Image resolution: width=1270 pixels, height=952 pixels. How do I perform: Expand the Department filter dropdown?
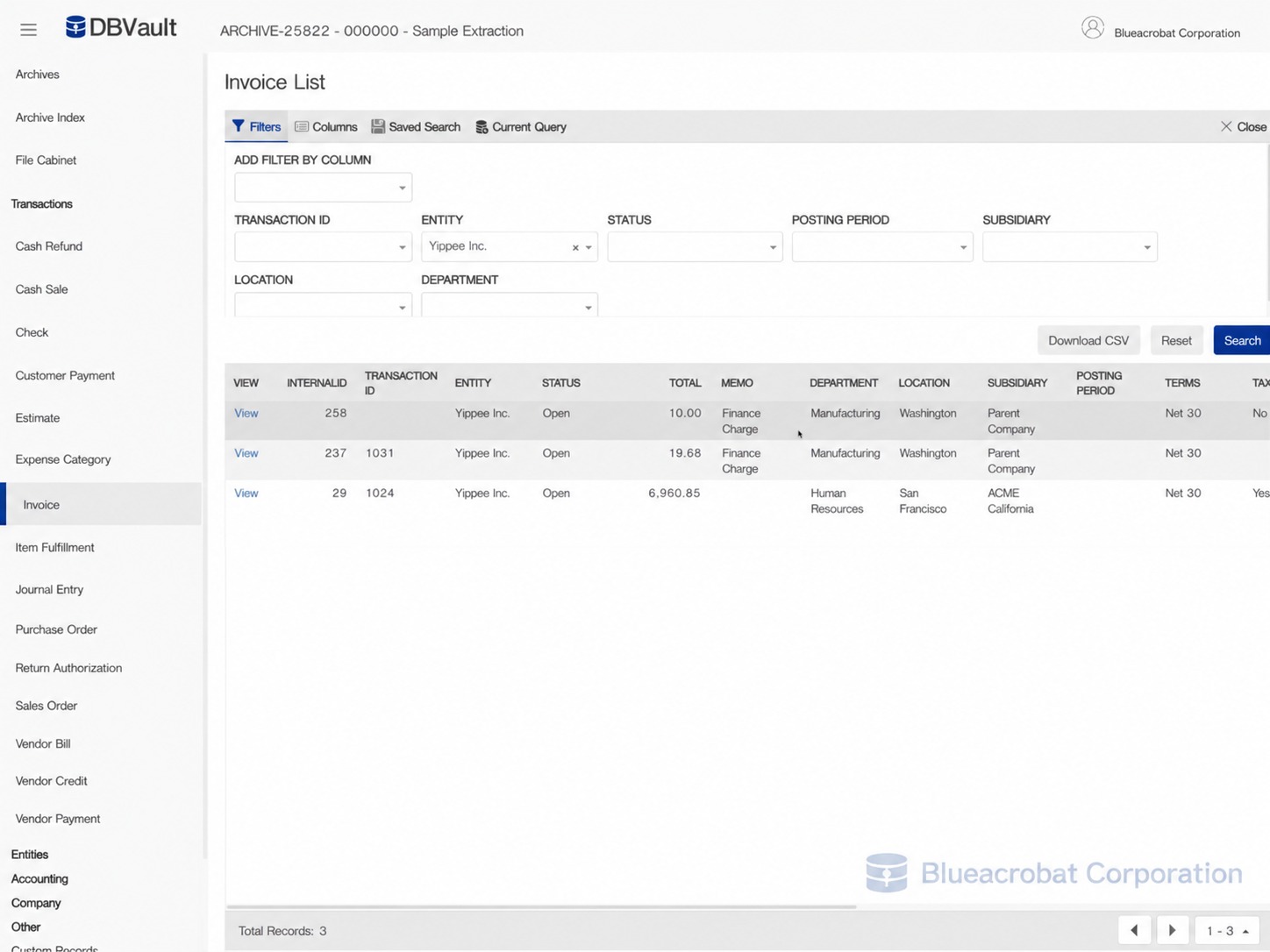(510, 305)
